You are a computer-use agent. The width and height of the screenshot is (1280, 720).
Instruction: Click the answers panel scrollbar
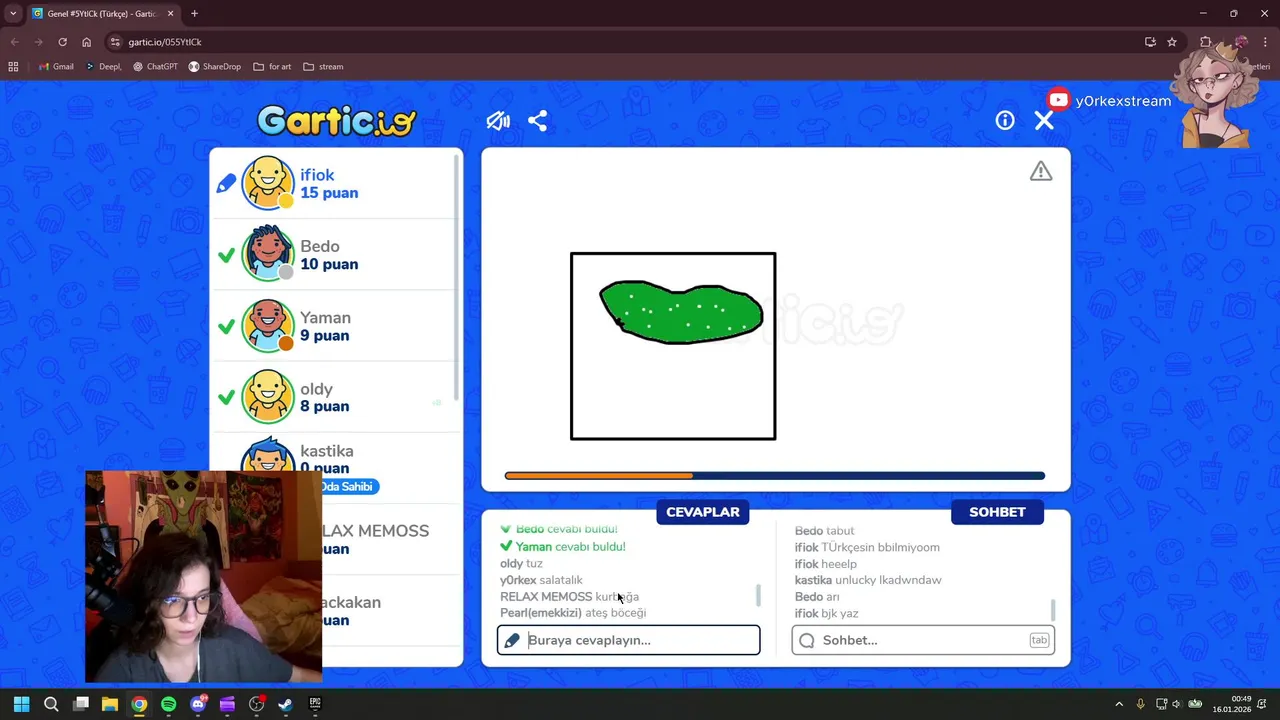click(758, 595)
